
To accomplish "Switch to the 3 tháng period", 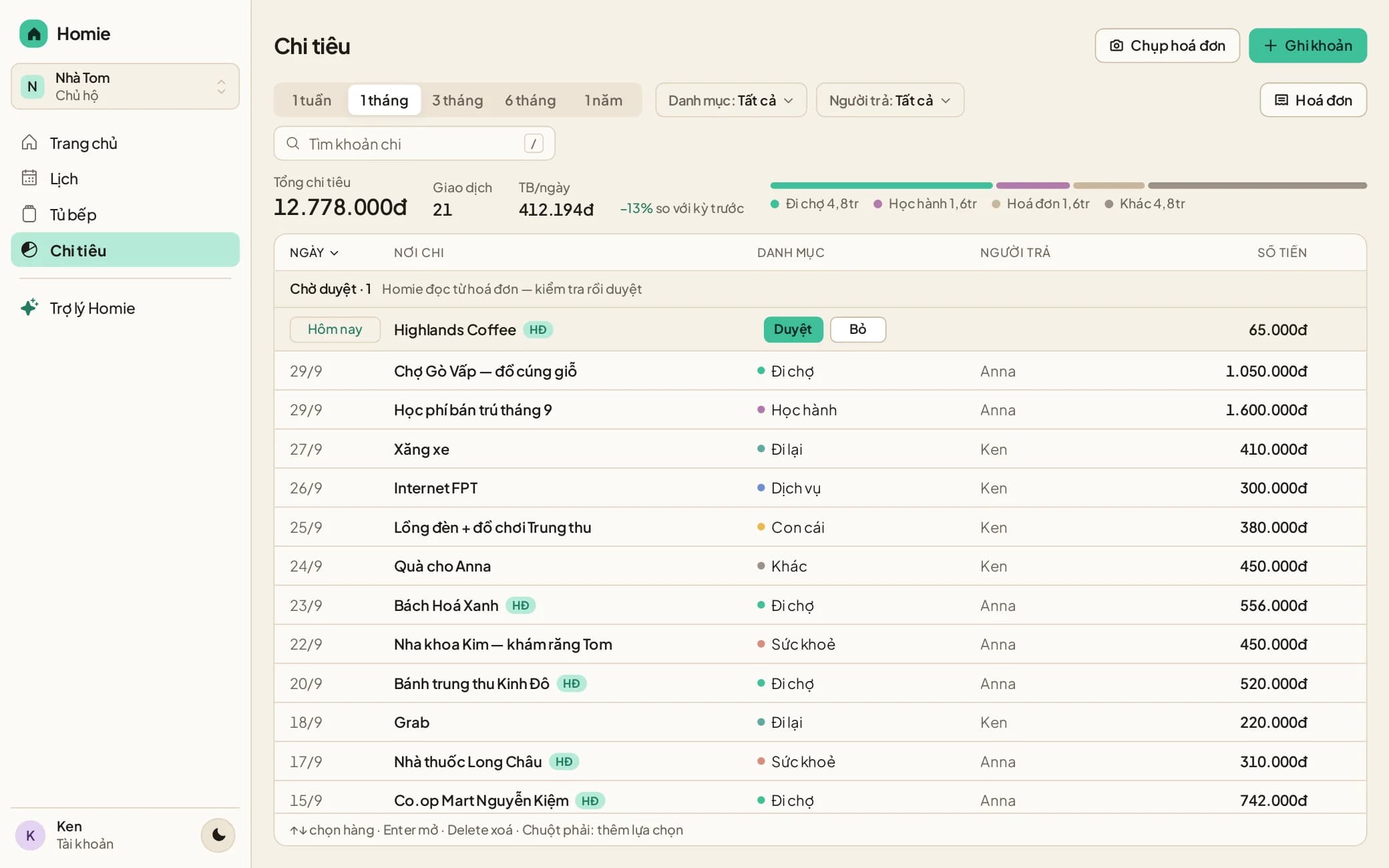I will pos(457,100).
